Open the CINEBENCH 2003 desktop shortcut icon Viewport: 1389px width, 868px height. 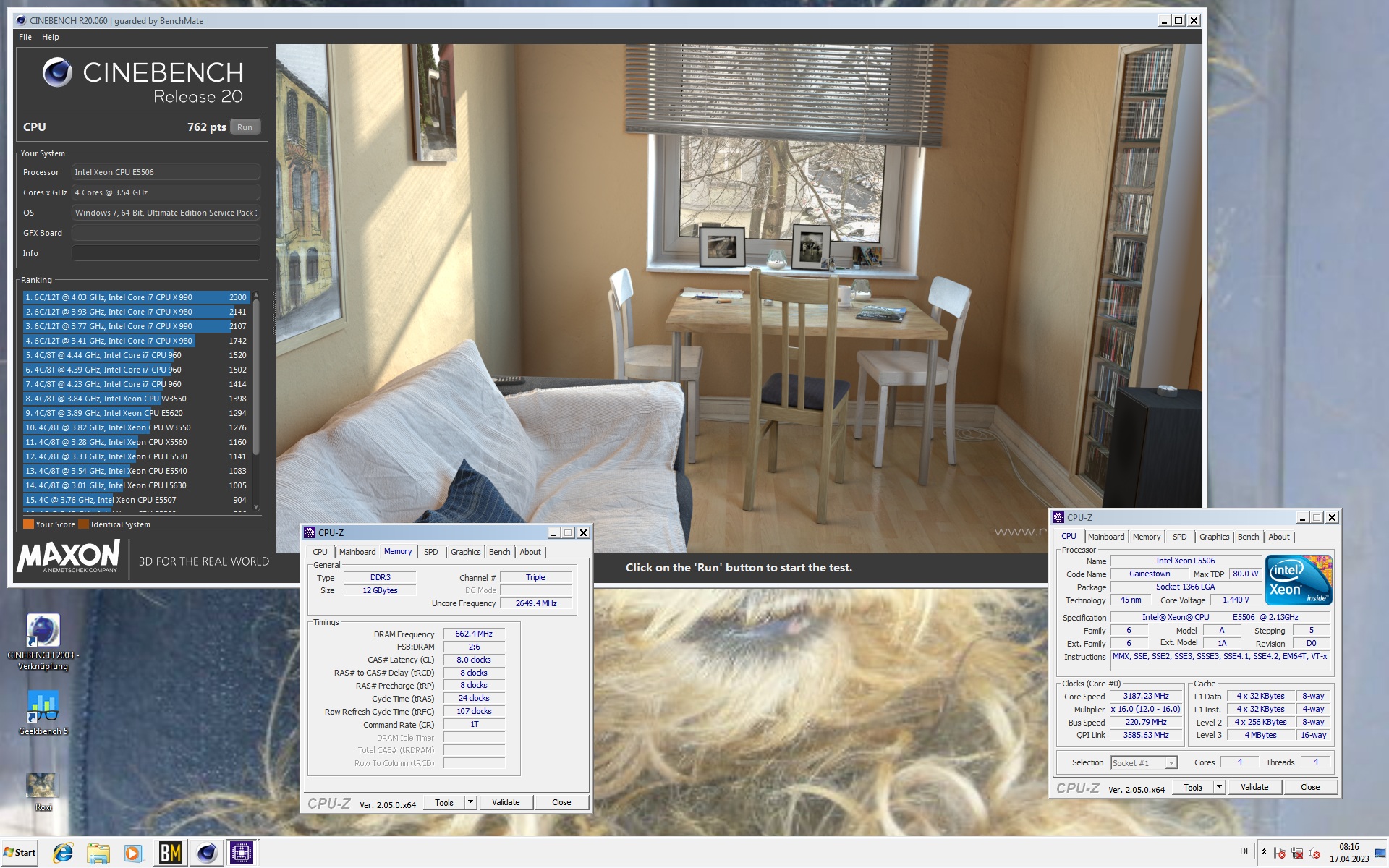click(x=43, y=630)
